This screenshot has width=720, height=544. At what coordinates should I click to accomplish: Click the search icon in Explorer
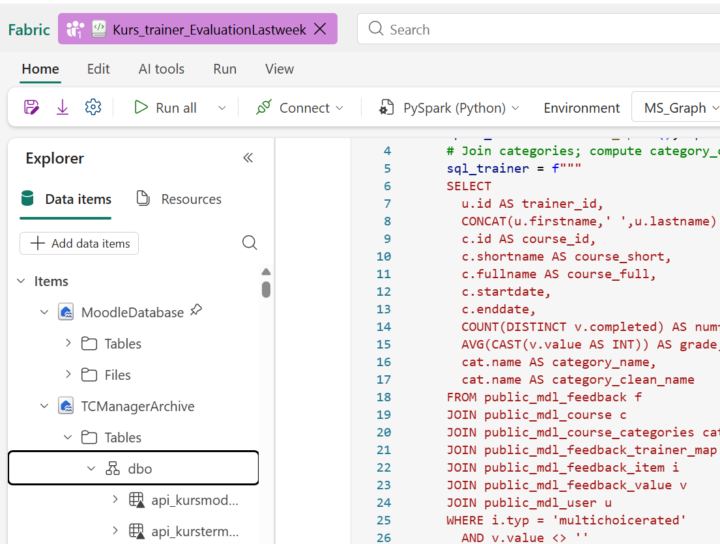[249, 243]
